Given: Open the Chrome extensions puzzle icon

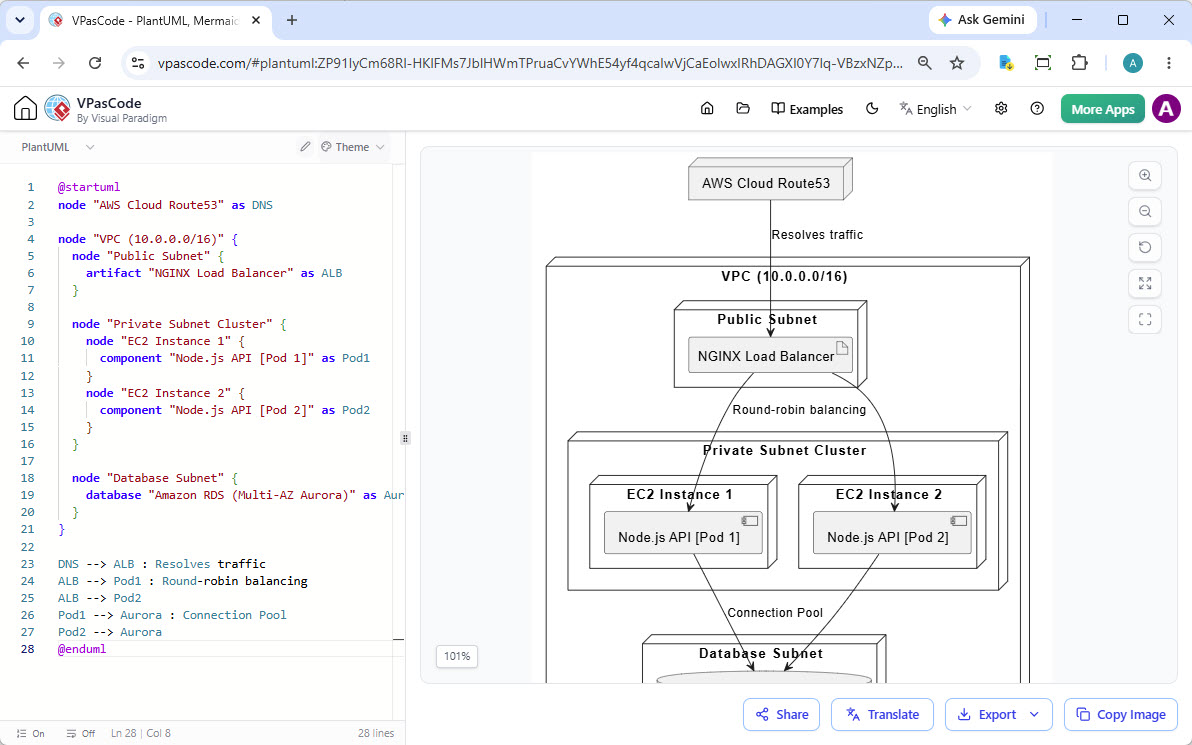Looking at the screenshot, I should 1079,63.
